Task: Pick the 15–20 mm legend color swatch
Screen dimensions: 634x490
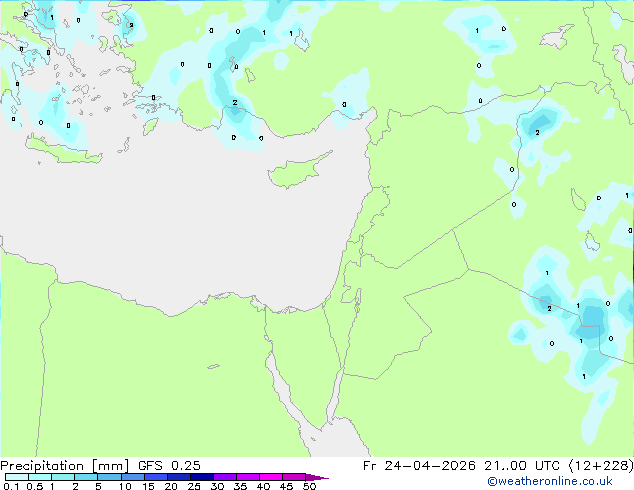Action: coord(155,477)
